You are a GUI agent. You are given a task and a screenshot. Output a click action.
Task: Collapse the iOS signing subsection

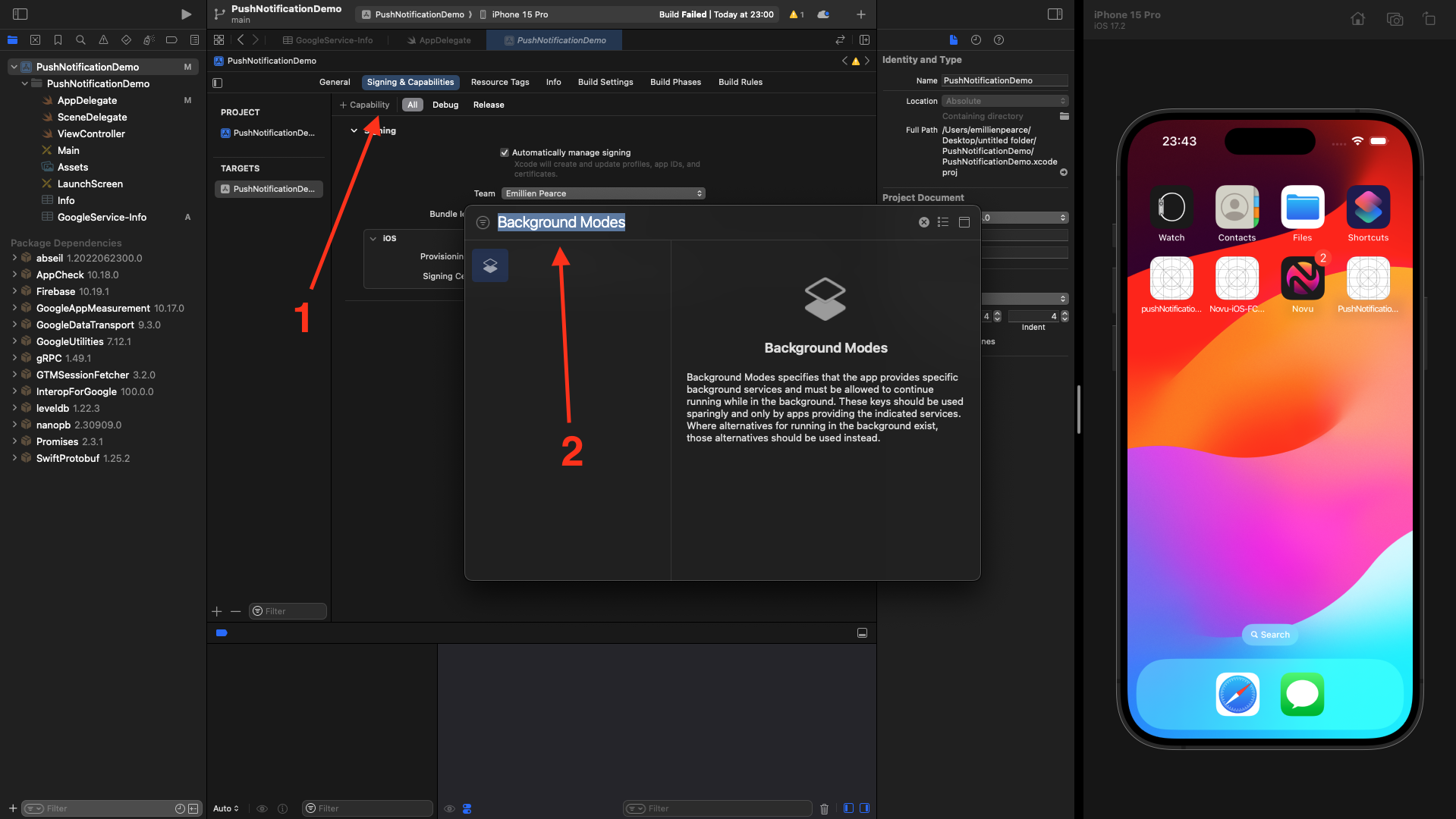tap(373, 238)
